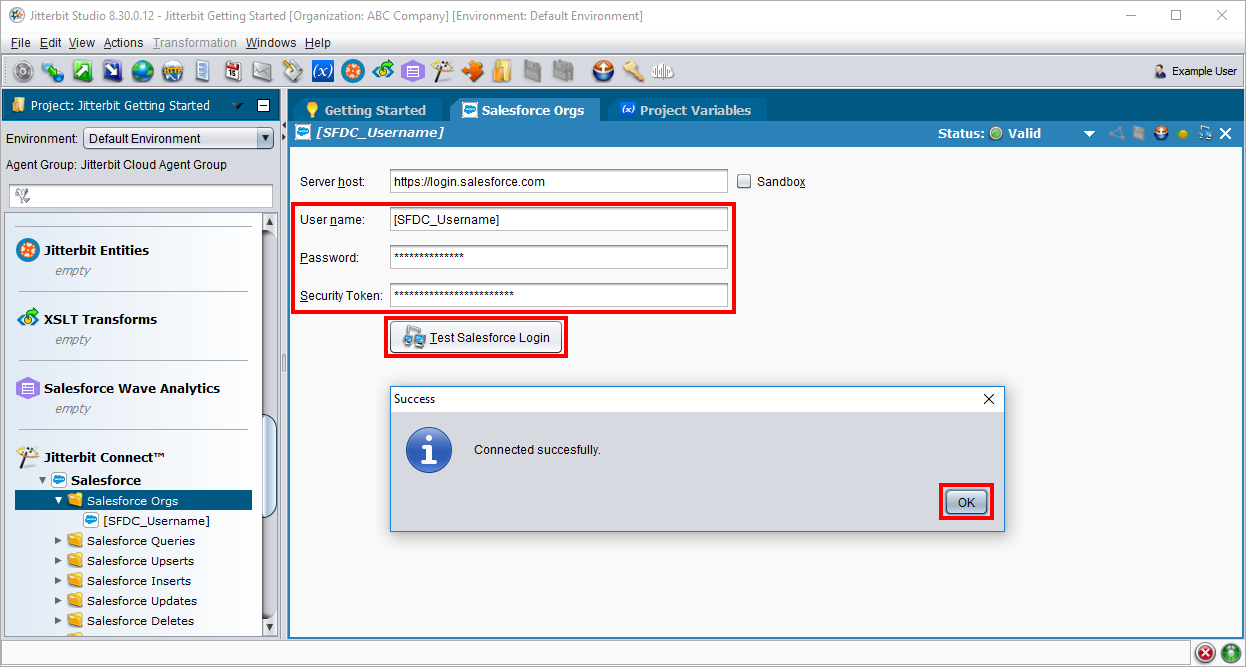Open the Environment dropdown
The width and height of the screenshot is (1246, 667).
(265, 139)
